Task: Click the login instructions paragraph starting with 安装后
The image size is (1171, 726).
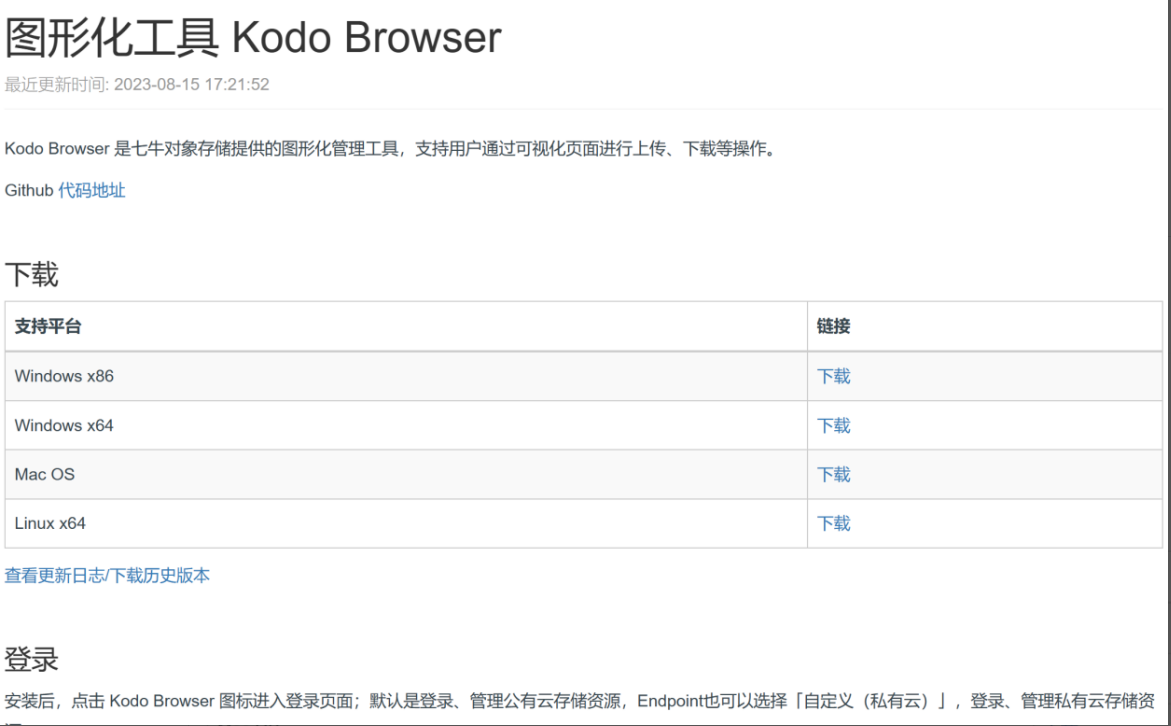Action: [400, 701]
